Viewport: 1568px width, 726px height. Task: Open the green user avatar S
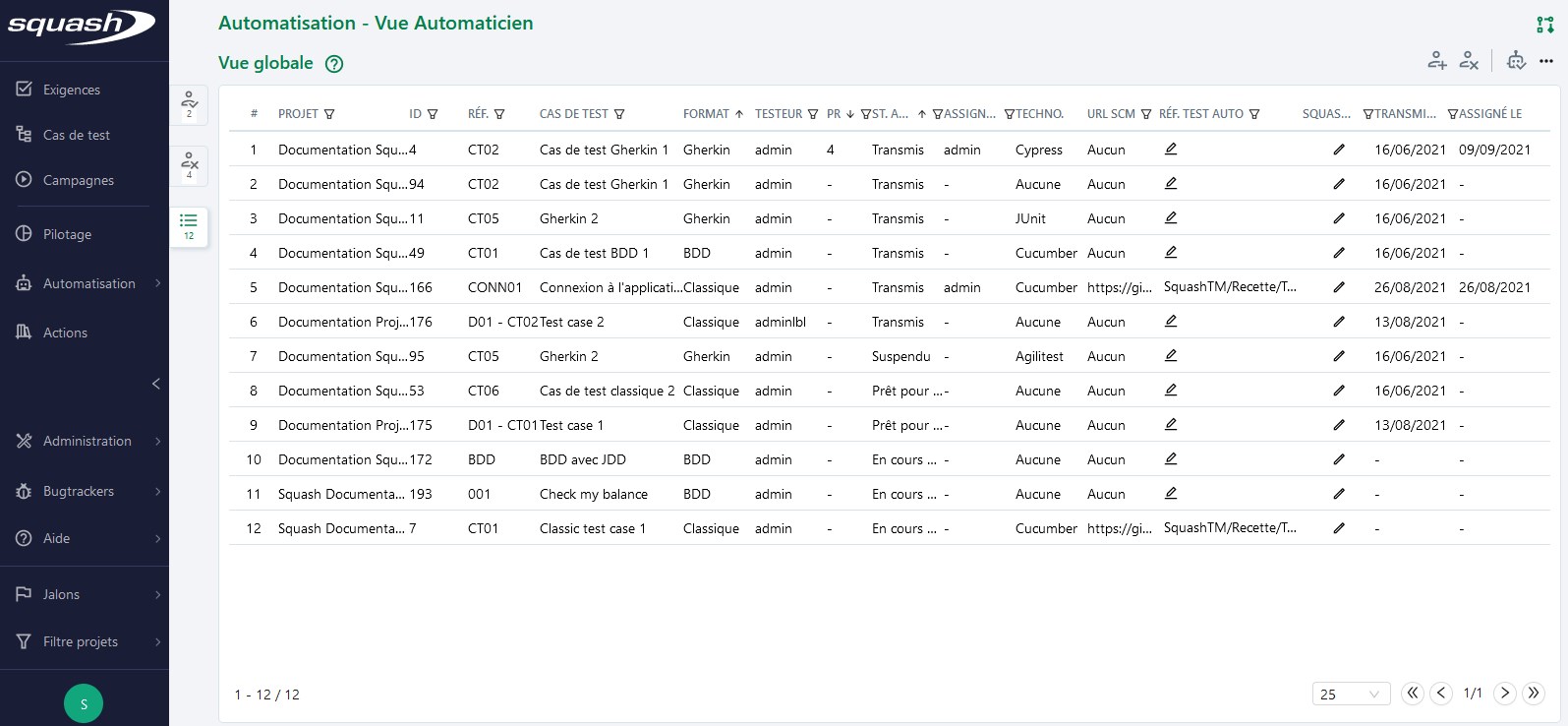coord(84,703)
